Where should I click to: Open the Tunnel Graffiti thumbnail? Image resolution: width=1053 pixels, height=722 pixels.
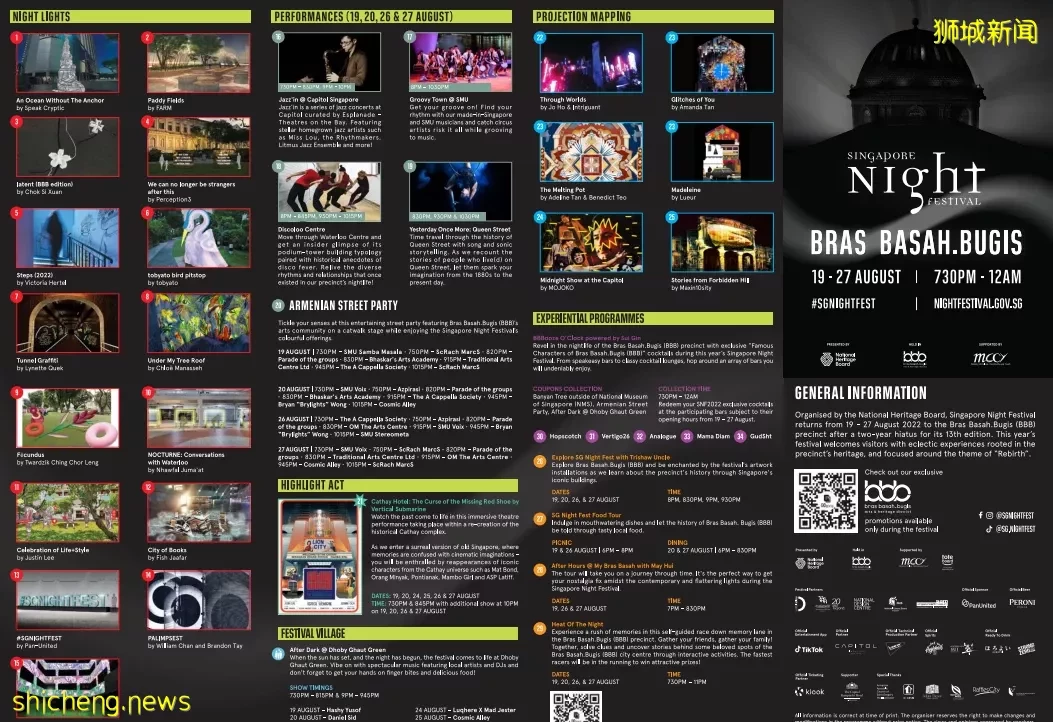pos(67,323)
